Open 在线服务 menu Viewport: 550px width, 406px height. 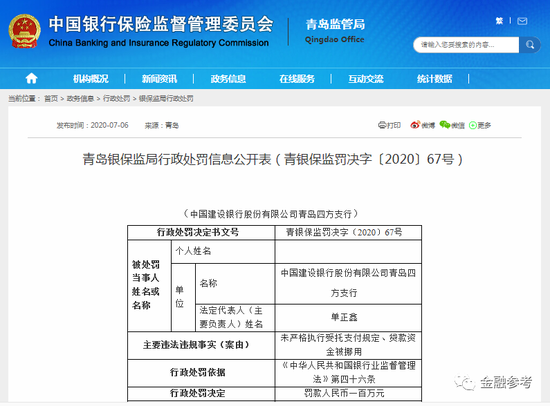click(297, 79)
